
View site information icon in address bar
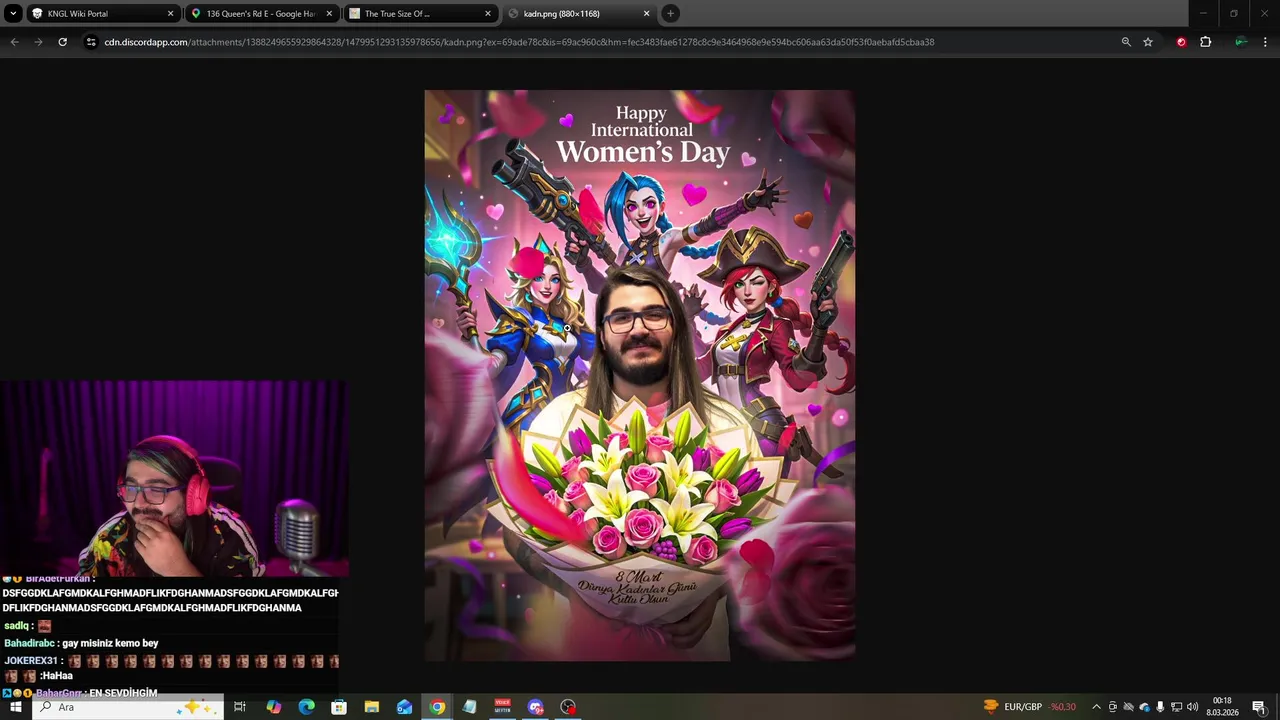coord(91,42)
